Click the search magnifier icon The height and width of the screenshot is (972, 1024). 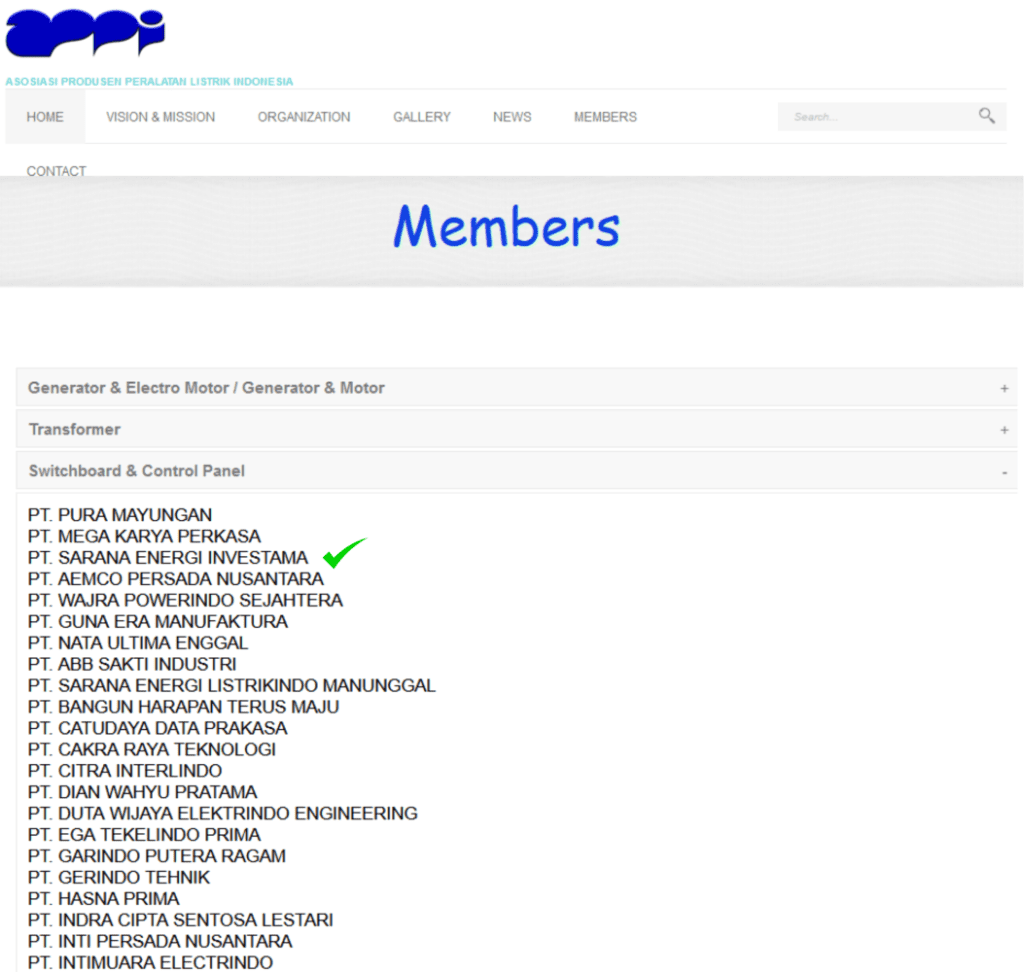tap(986, 116)
